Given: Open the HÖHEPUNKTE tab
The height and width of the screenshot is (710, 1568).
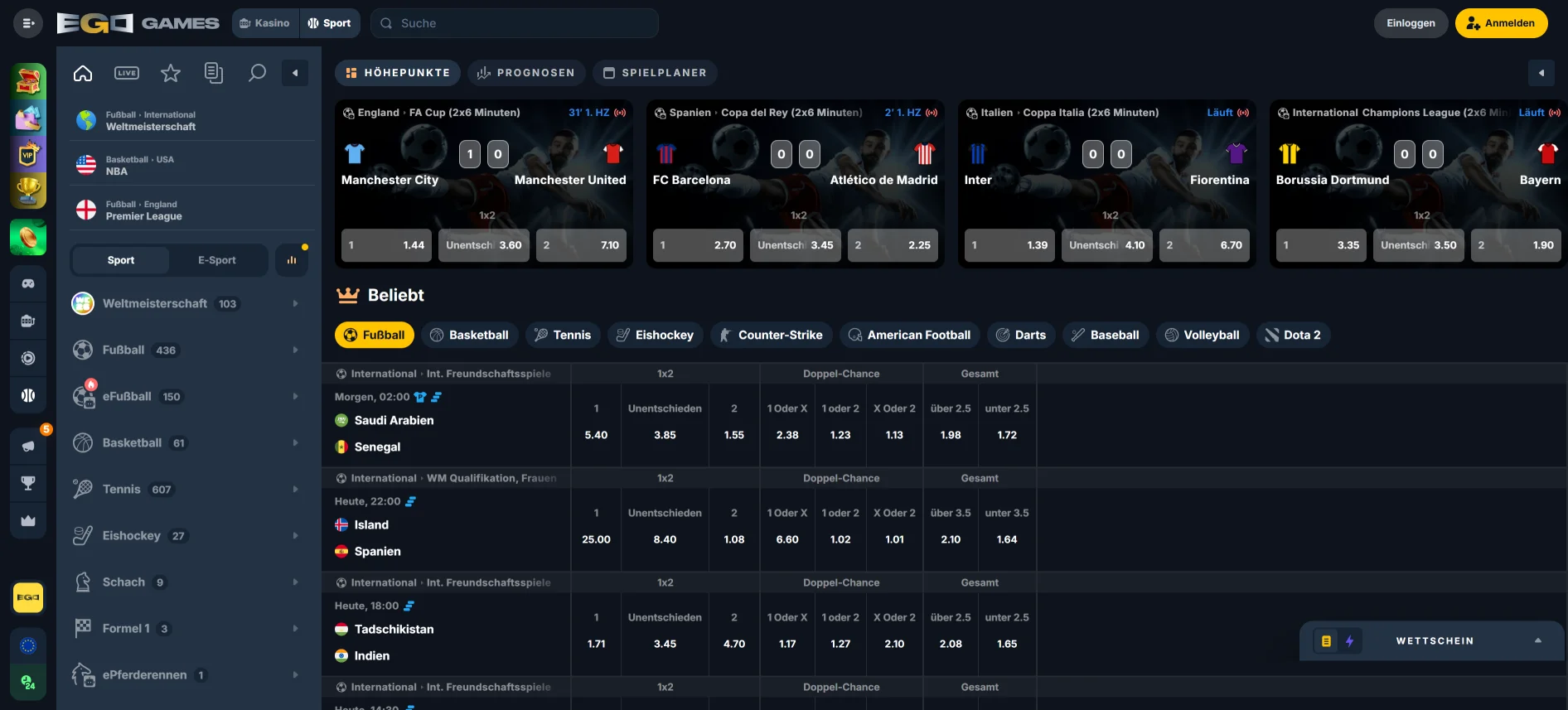Looking at the screenshot, I should point(398,73).
